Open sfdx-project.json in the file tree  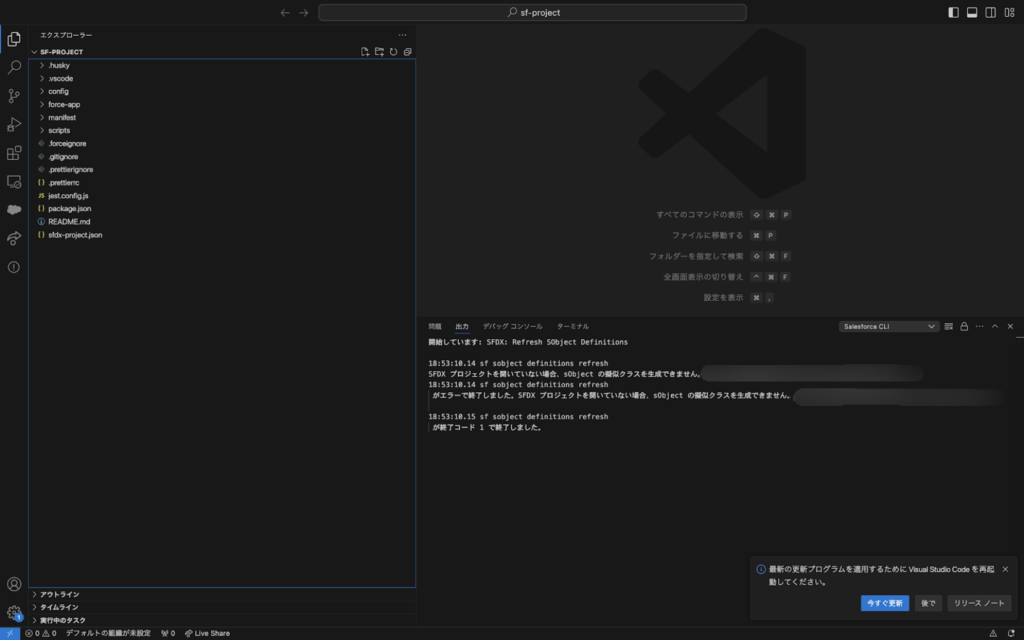point(75,234)
